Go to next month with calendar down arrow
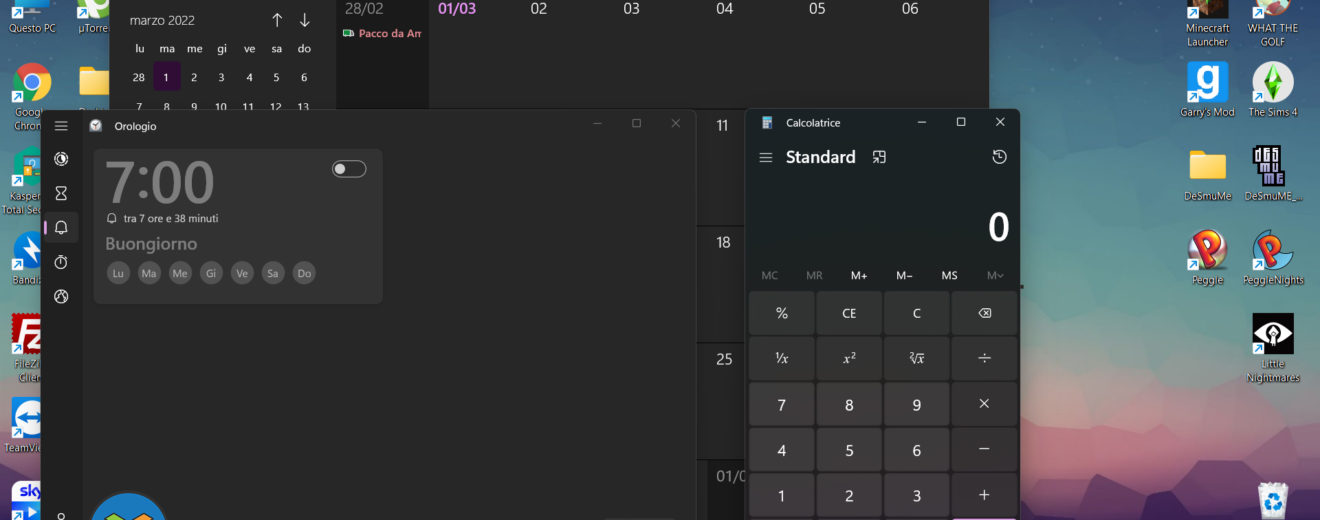The height and width of the screenshot is (520, 1320). (x=305, y=20)
